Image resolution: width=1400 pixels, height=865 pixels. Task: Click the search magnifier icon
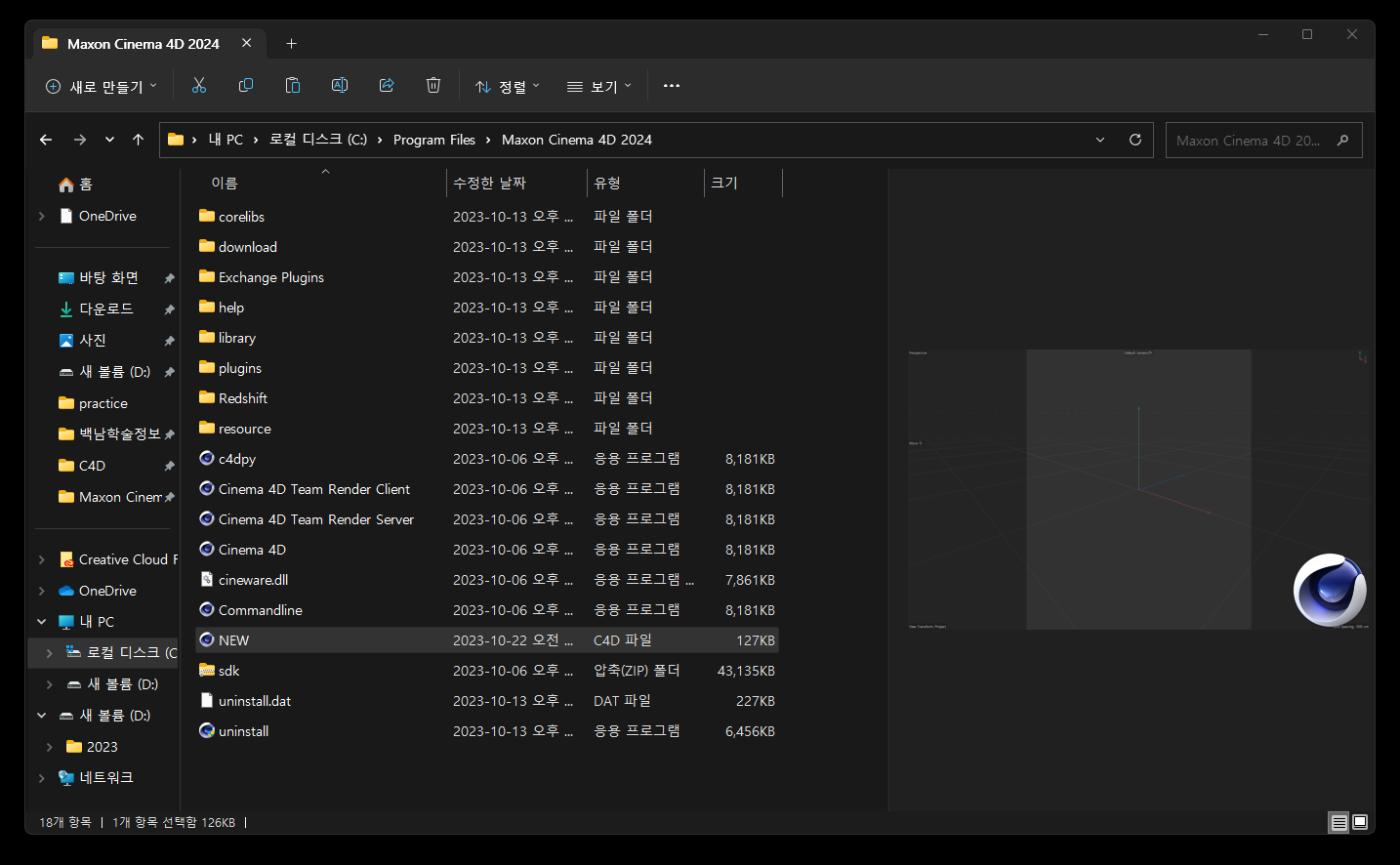pos(1343,140)
